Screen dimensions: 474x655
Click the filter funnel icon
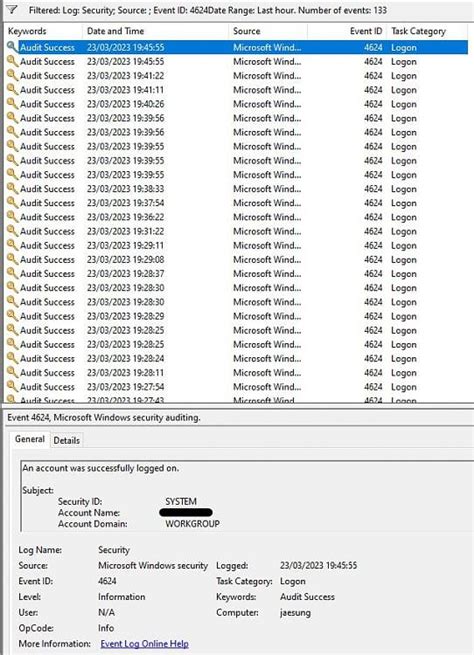pos(12,10)
